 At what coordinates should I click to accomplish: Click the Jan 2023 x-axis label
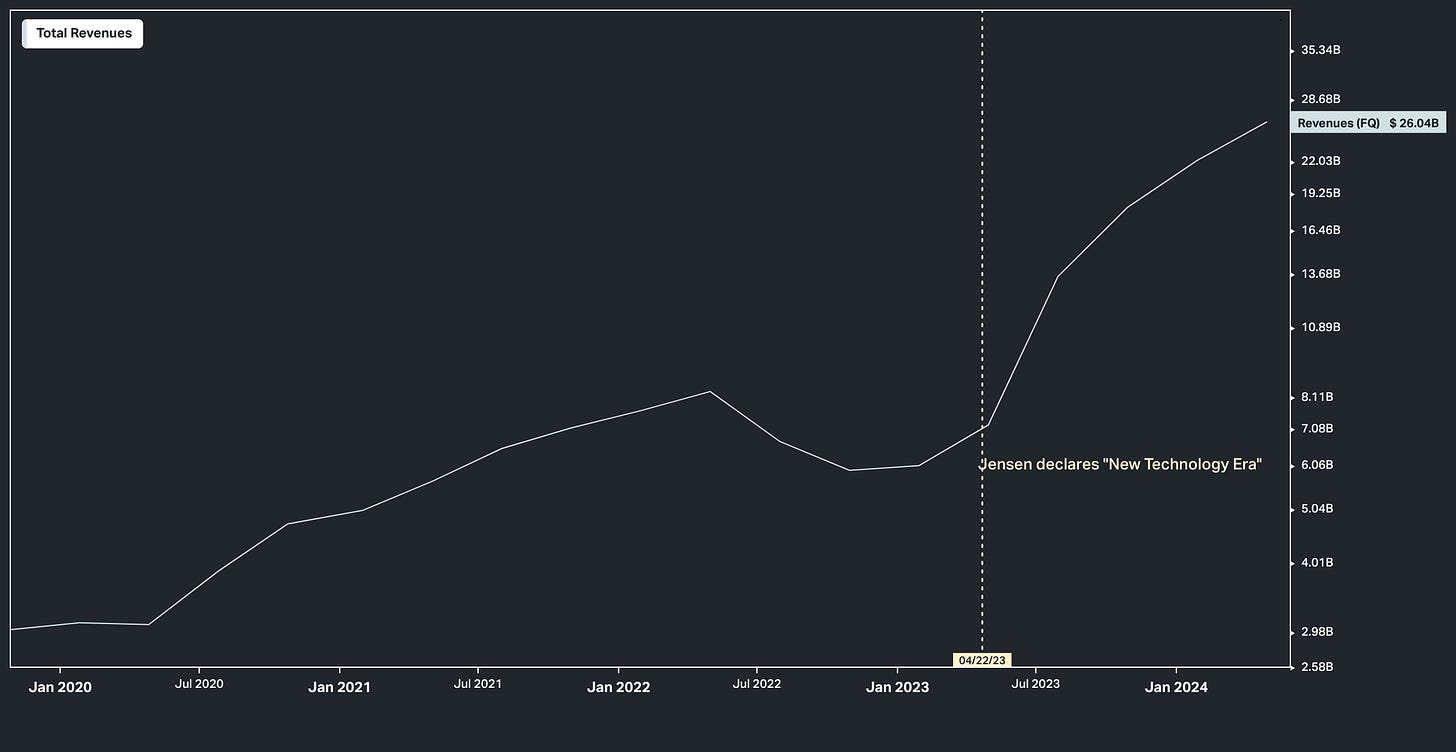897,687
